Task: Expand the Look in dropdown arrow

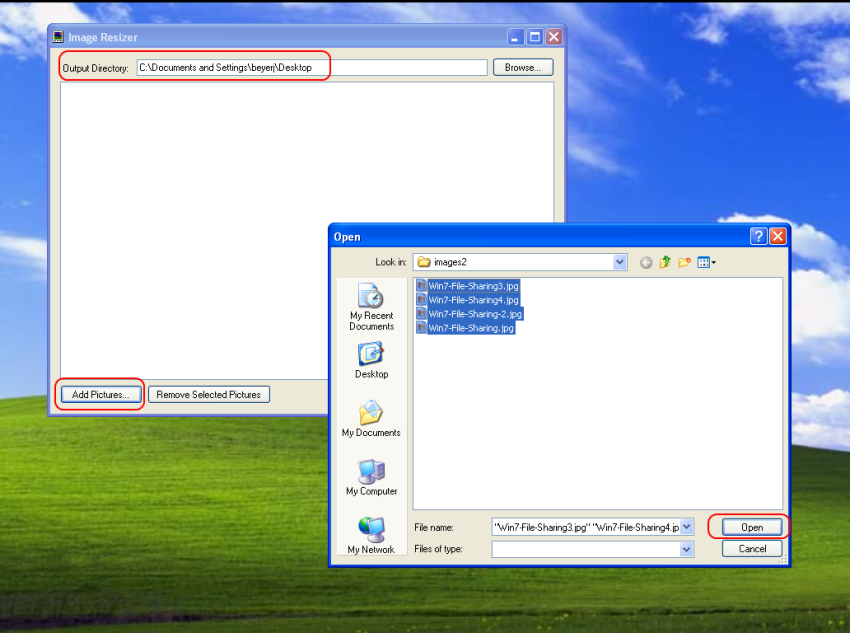Action: click(x=620, y=262)
